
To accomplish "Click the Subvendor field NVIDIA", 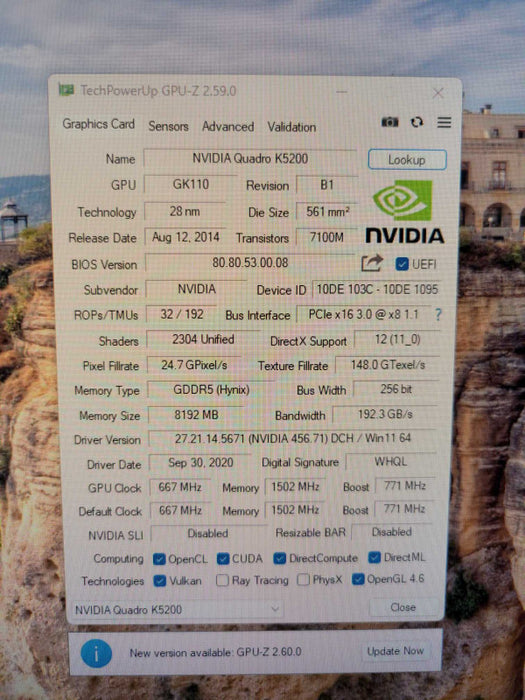I will 196,289.
